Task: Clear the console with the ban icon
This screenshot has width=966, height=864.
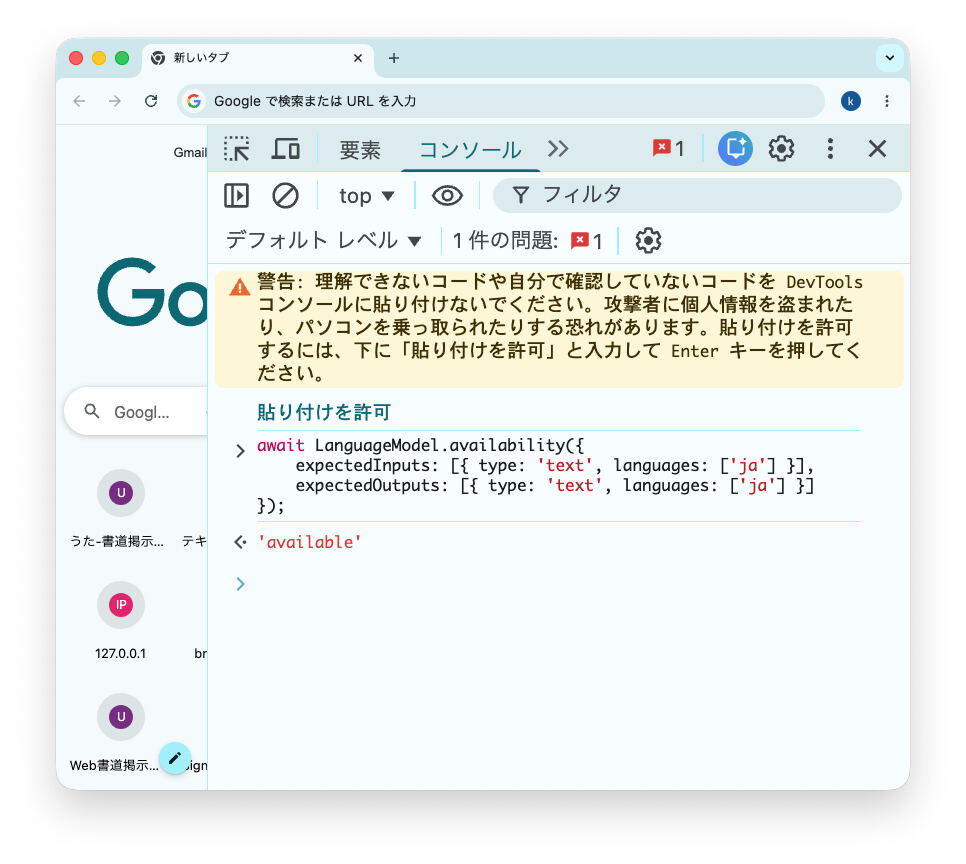Action: click(285, 196)
